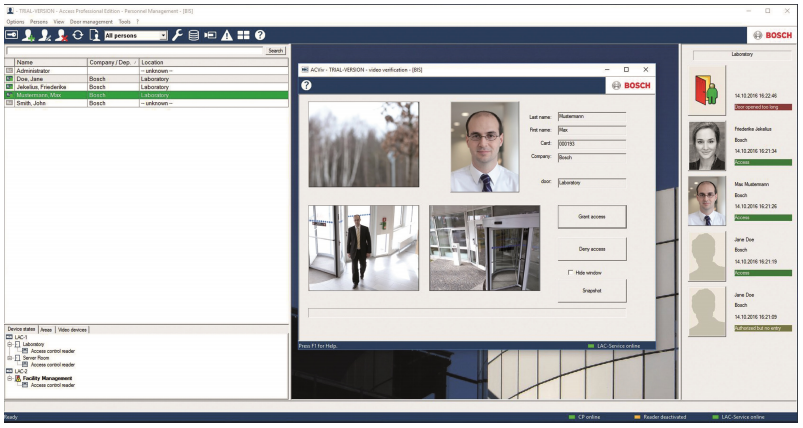Click the card icon beside Jekelius, Friederike
This screenshot has height=428, width=803.
[x=9, y=87]
